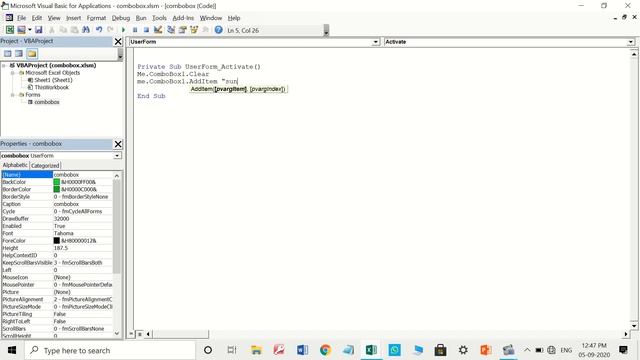Image resolution: width=640 pixels, height=360 pixels.
Task: Open the UserForm object dropdown
Action: 376,42
